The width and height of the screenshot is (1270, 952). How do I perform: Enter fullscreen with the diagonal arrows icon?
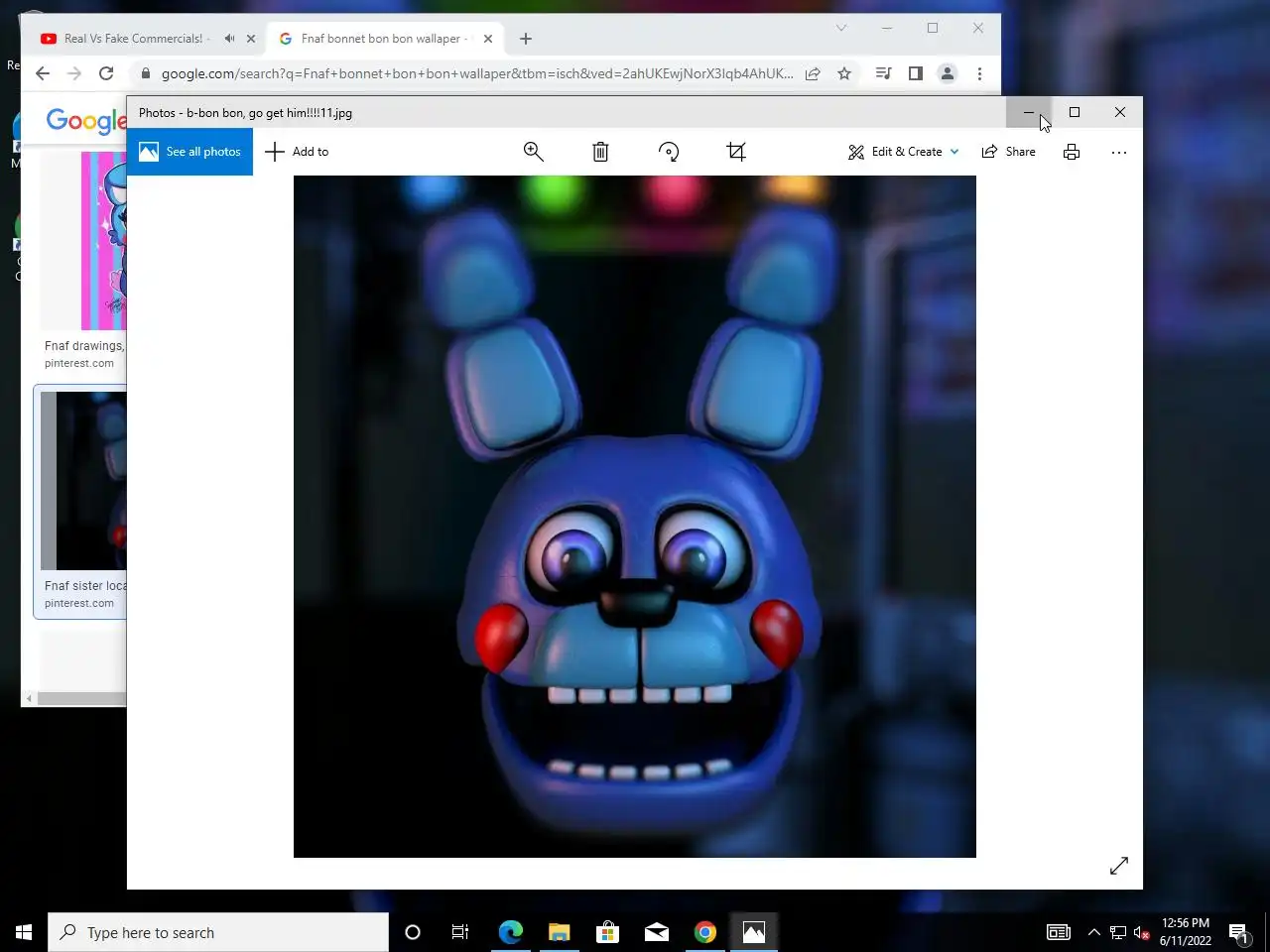(x=1119, y=866)
